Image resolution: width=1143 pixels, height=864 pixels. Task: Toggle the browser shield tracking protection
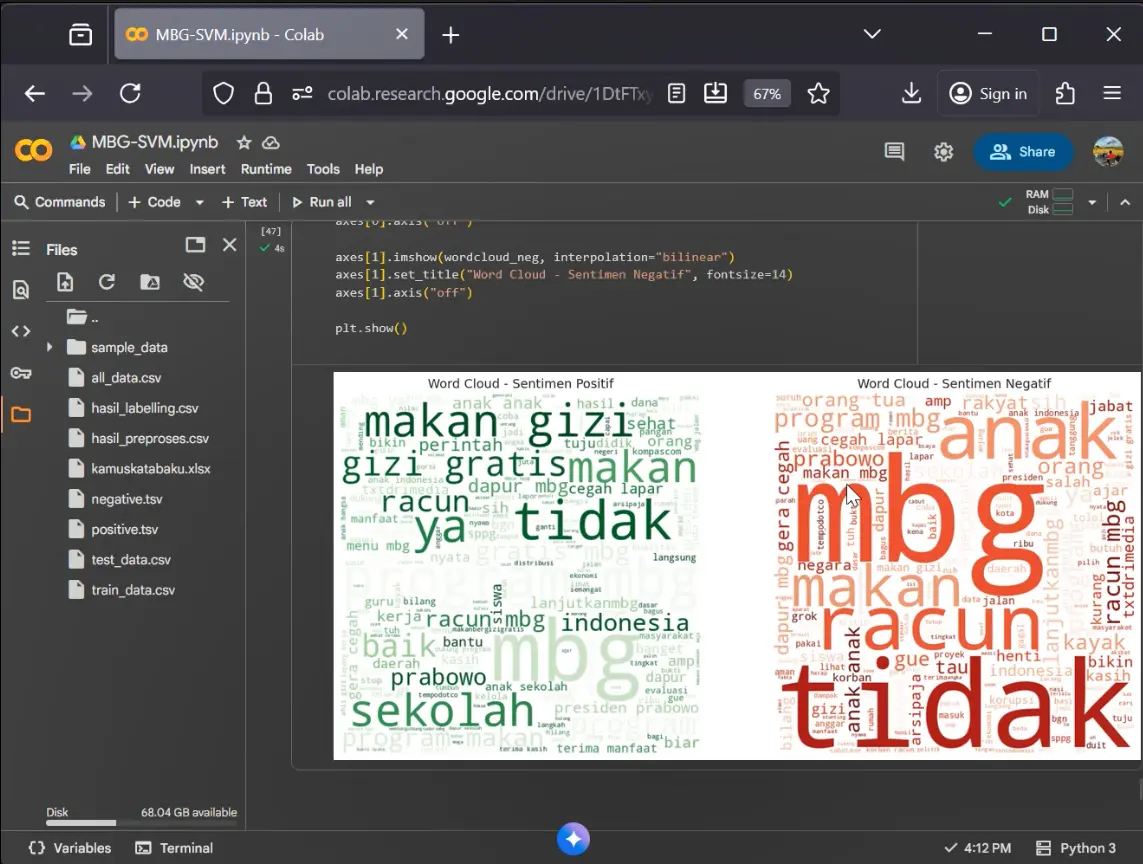(222, 93)
